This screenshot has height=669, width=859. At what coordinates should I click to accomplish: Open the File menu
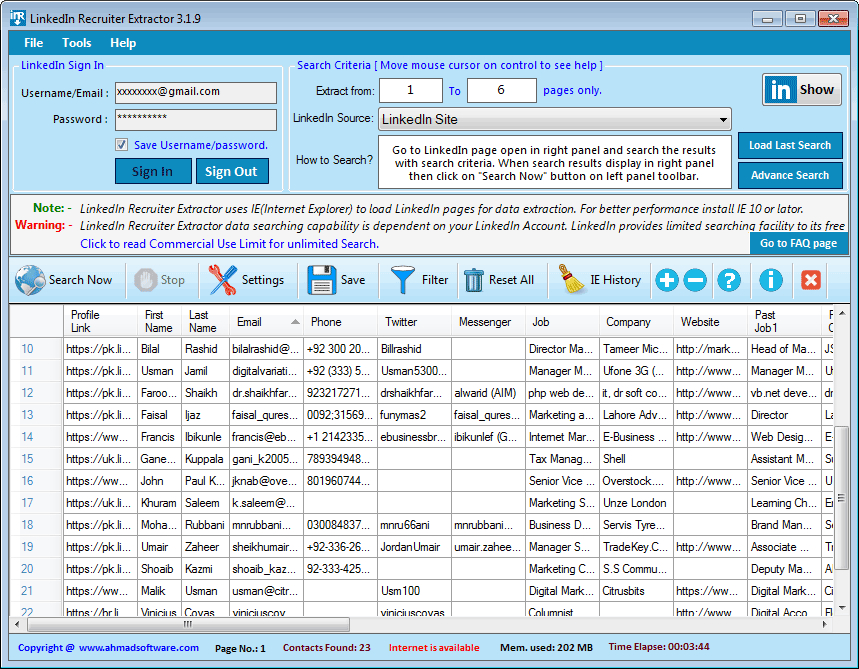(x=33, y=43)
